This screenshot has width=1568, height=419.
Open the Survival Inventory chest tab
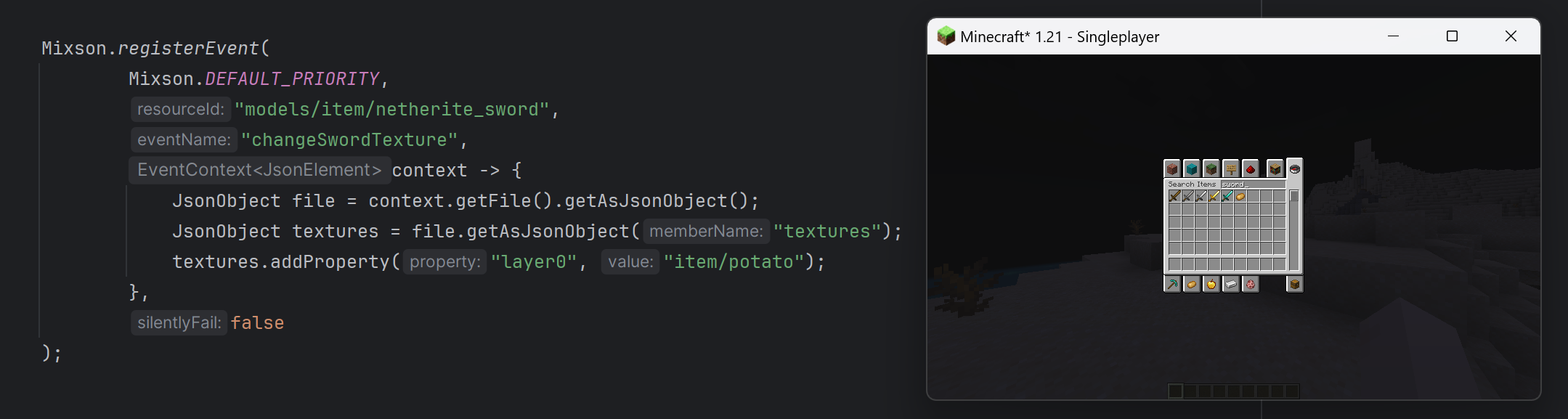pos(1295,284)
